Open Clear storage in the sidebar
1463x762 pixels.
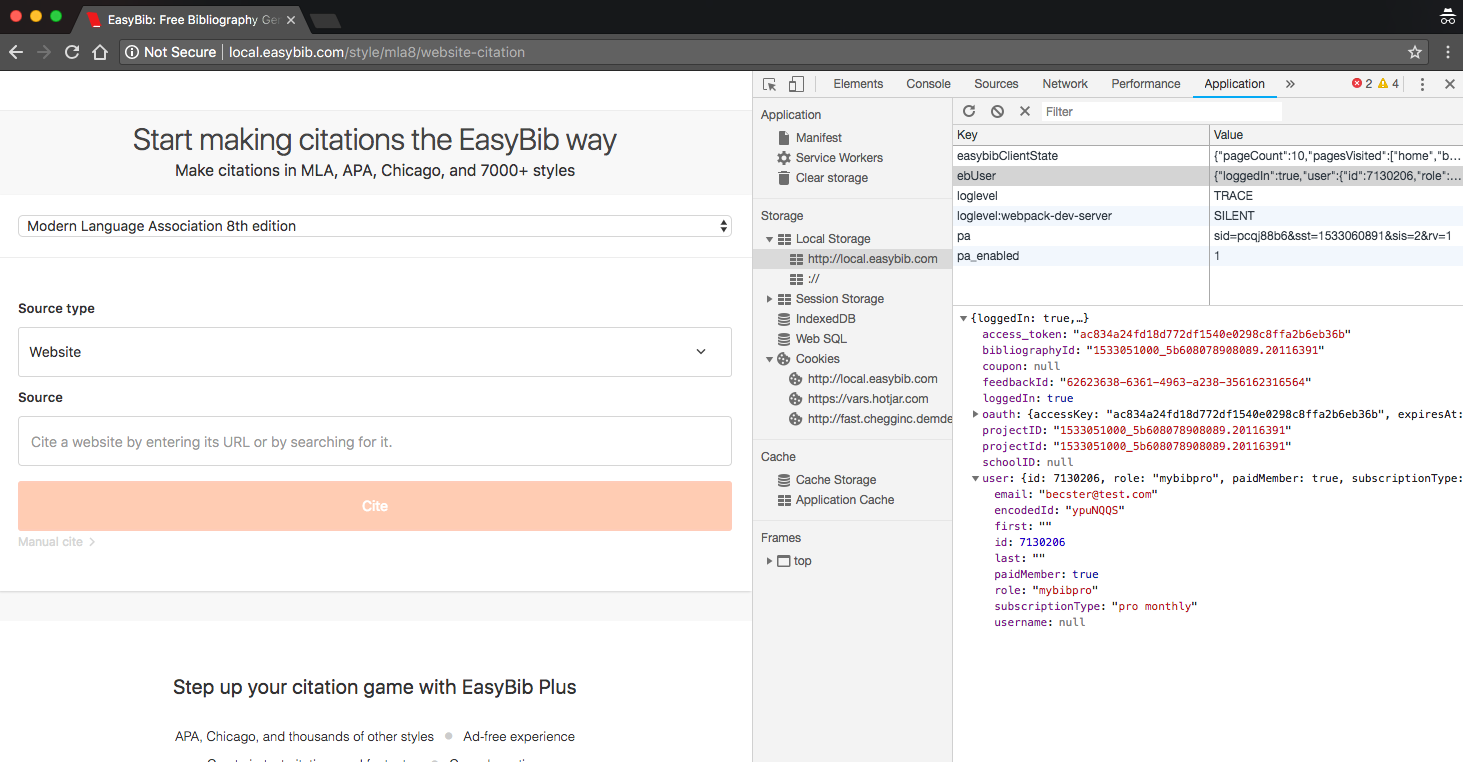[832, 178]
